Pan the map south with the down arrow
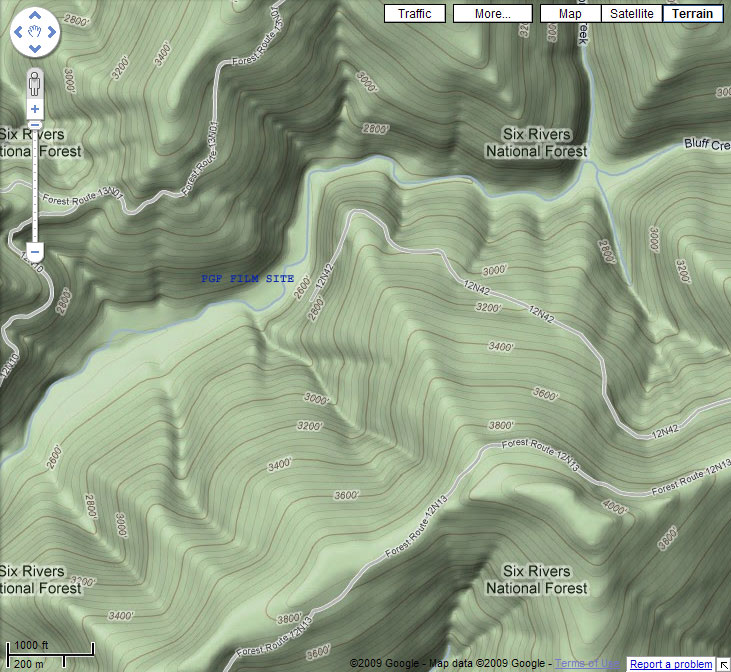Viewport: 731px width, 672px height. tap(35, 48)
